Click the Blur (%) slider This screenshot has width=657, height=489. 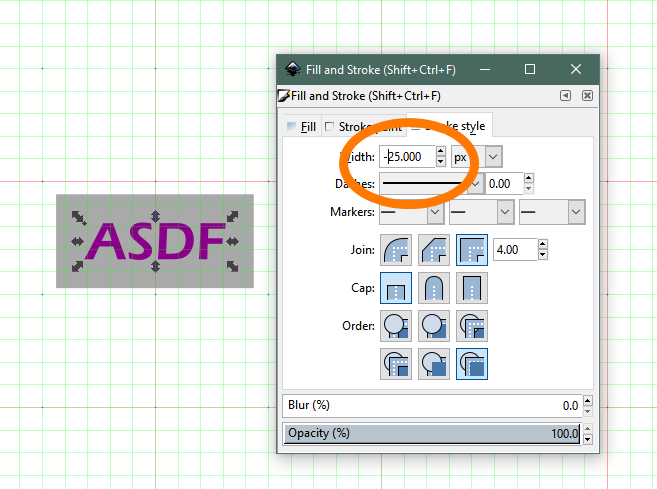point(432,405)
